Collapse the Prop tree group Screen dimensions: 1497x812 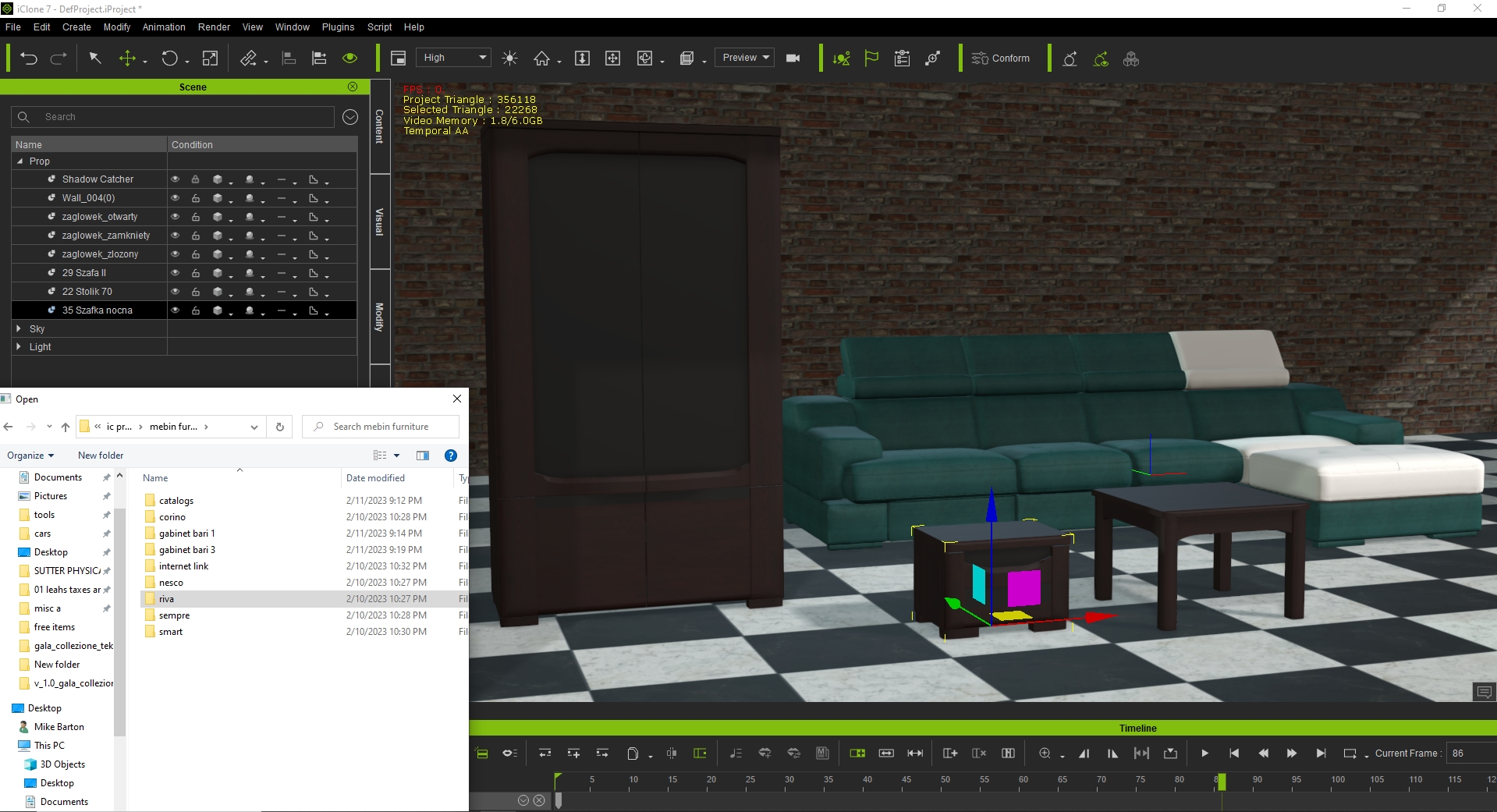pos(20,161)
